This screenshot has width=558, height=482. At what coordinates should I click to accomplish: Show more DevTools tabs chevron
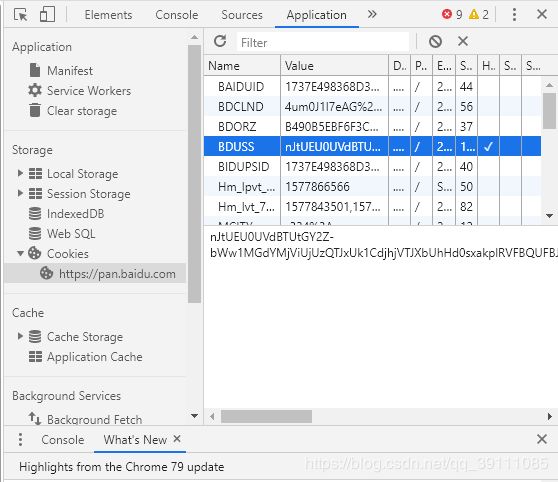tap(372, 14)
